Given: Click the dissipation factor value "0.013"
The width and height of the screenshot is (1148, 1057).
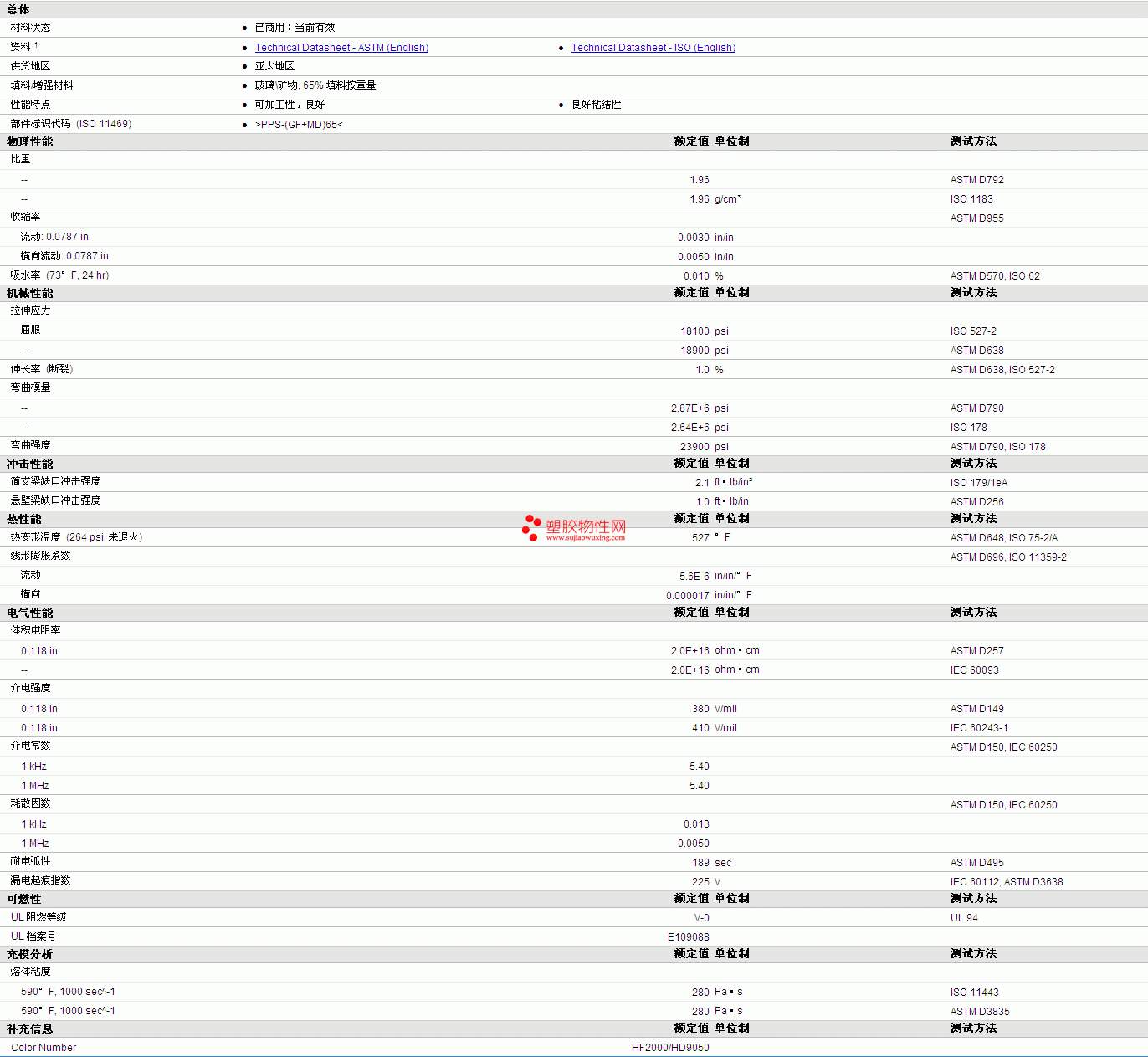Looking at the screenshot, I should [696, 824].
